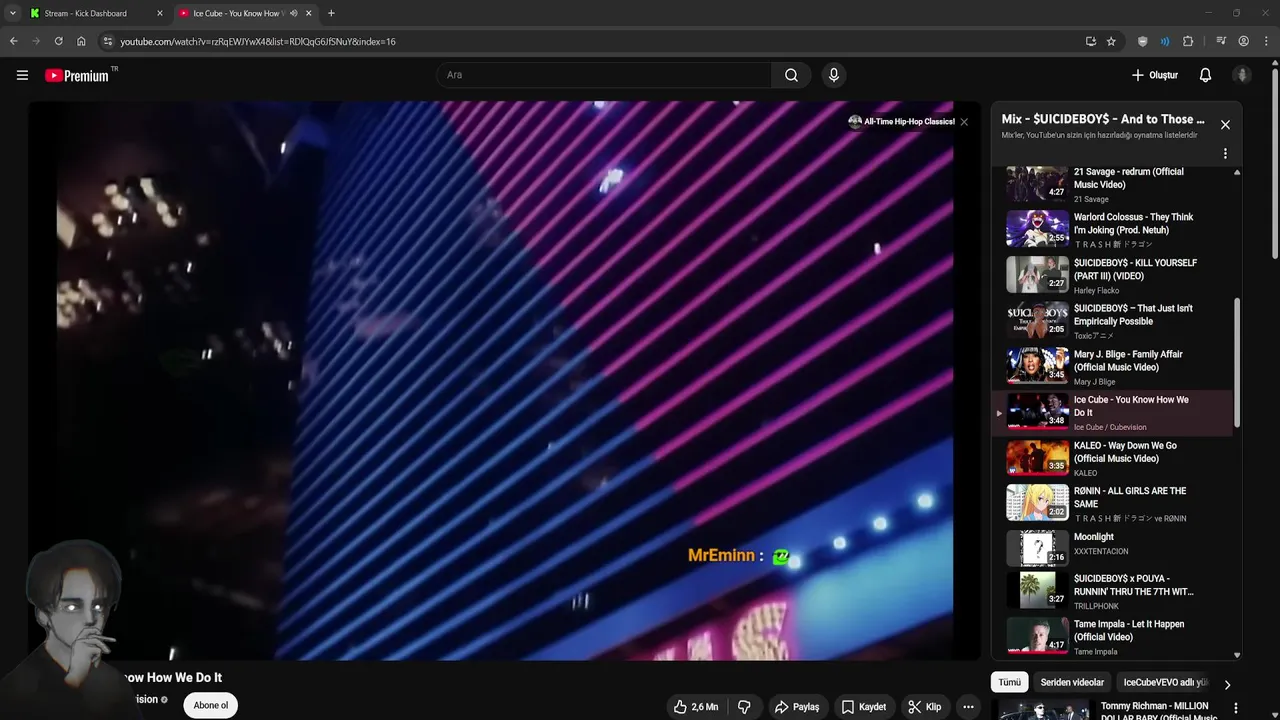Open the YouTube hamburger guide menu
The image size is (1280, 720).
(22, 75)
